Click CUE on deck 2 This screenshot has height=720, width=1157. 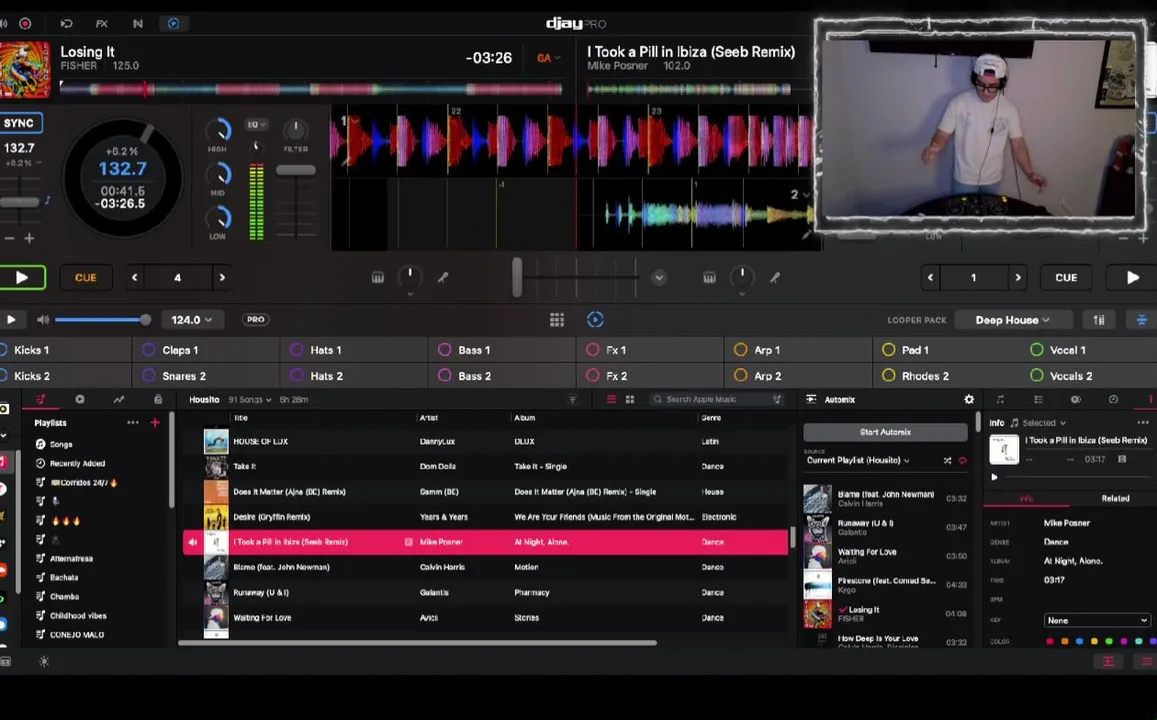[x=1066, y=277]
